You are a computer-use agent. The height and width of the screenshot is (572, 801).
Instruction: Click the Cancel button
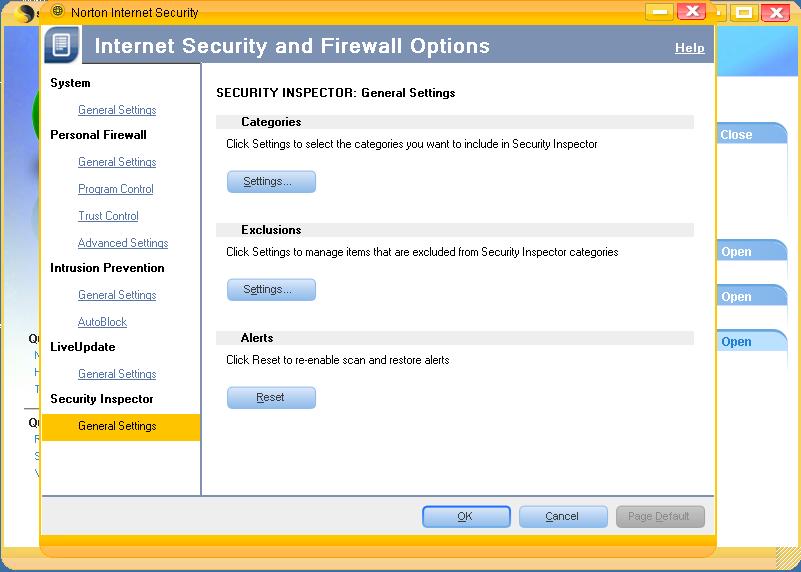(x=563, y=516)
